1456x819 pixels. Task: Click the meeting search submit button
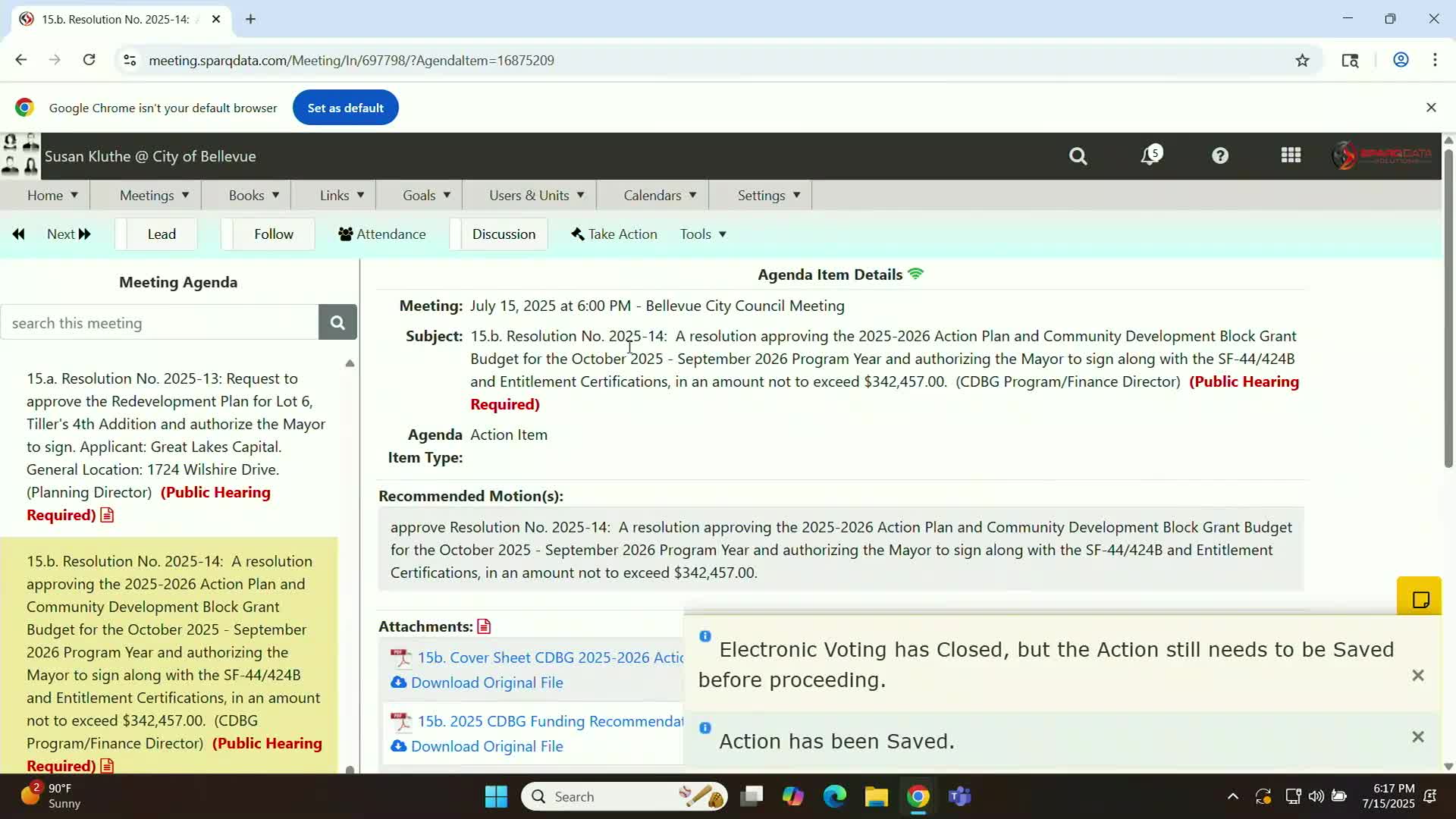click(x=337, y=323)
